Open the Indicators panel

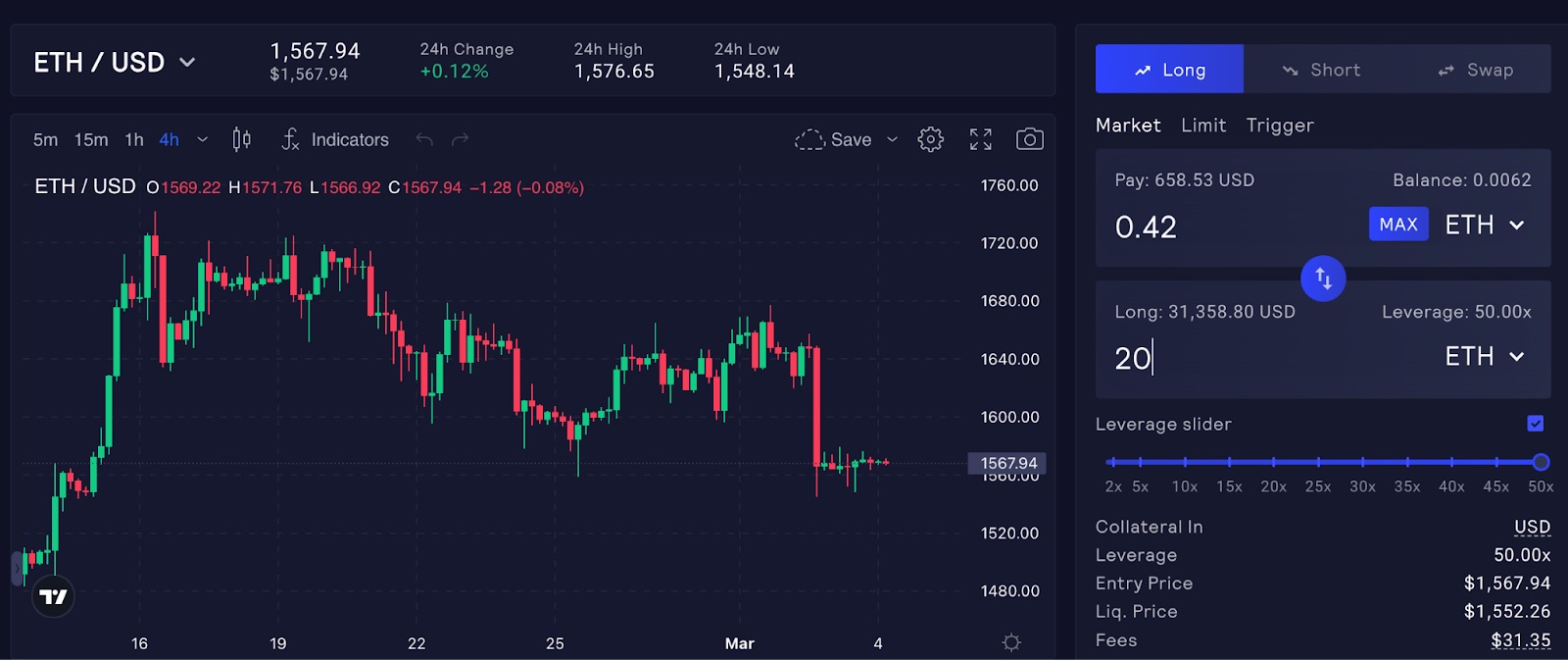tap(335, 139)
